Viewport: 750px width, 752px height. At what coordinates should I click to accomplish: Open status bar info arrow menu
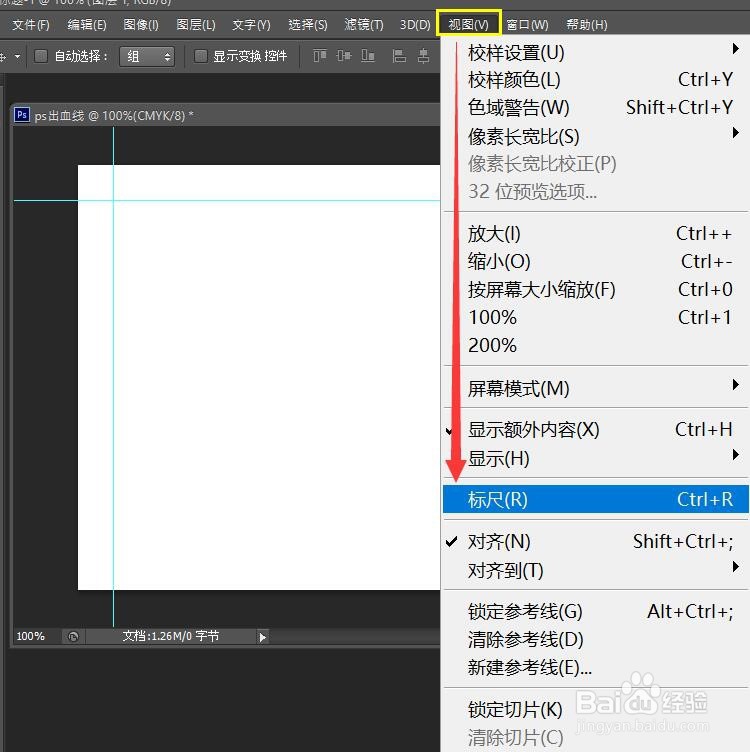pyautogui.click(x=262, y=637)
